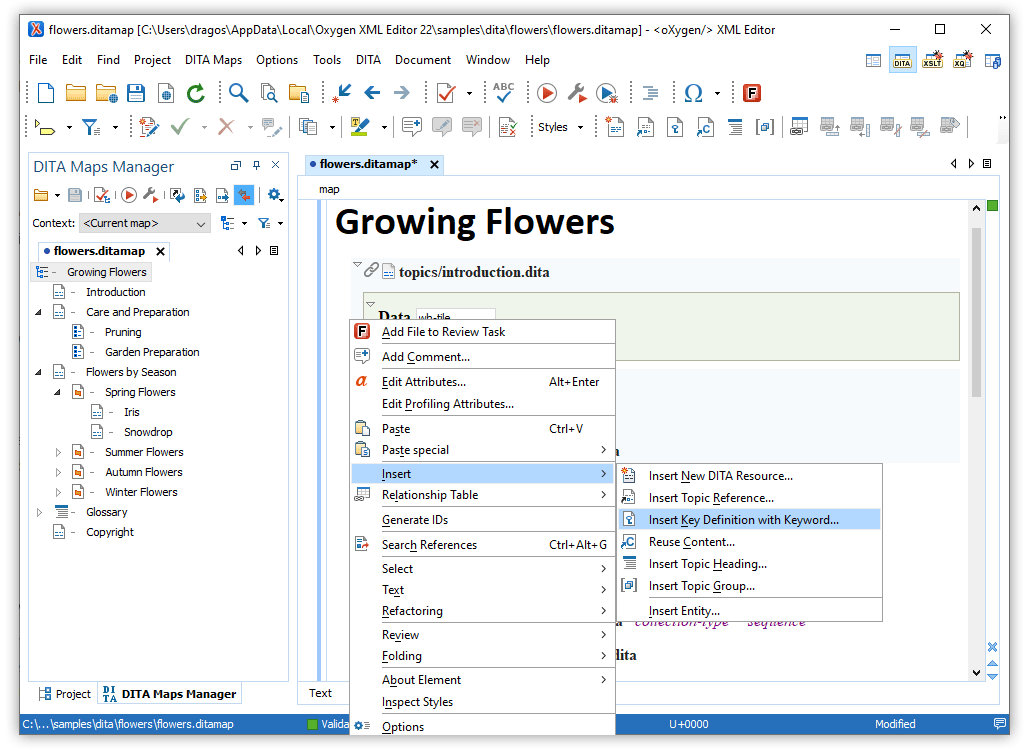The height and width of the screenshot is (750, 1030).
Task: Click the green validation status square
Action: click(x=993, y=206)
